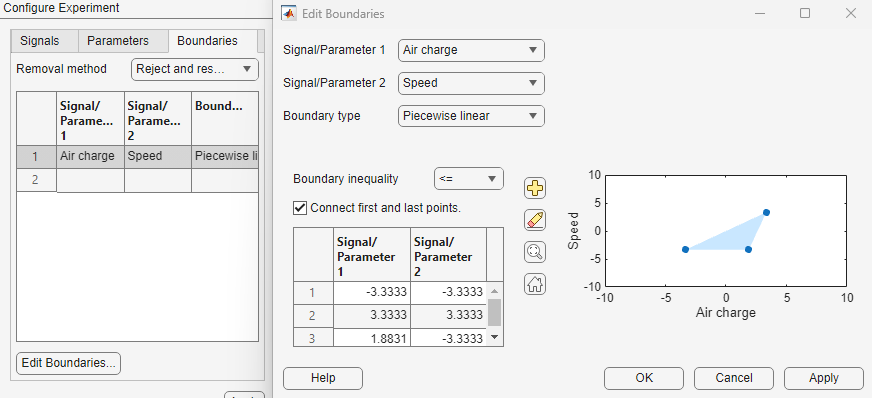Open Help for Edit Boundaries
The width and height of the screenshot is (872, 398).
pyautogui.click(x=323, y=378)
